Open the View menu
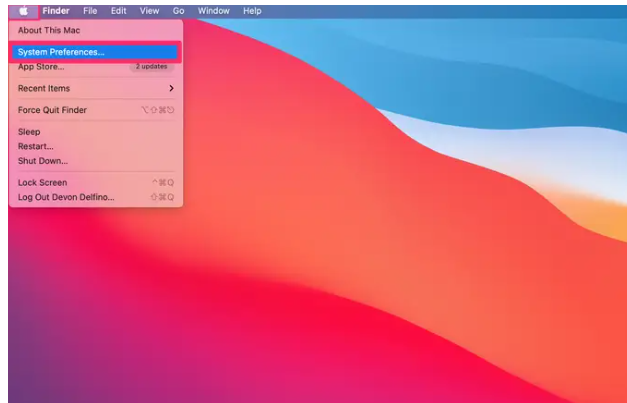This screenshot has width=627, height=403. [x=149, y=11]
